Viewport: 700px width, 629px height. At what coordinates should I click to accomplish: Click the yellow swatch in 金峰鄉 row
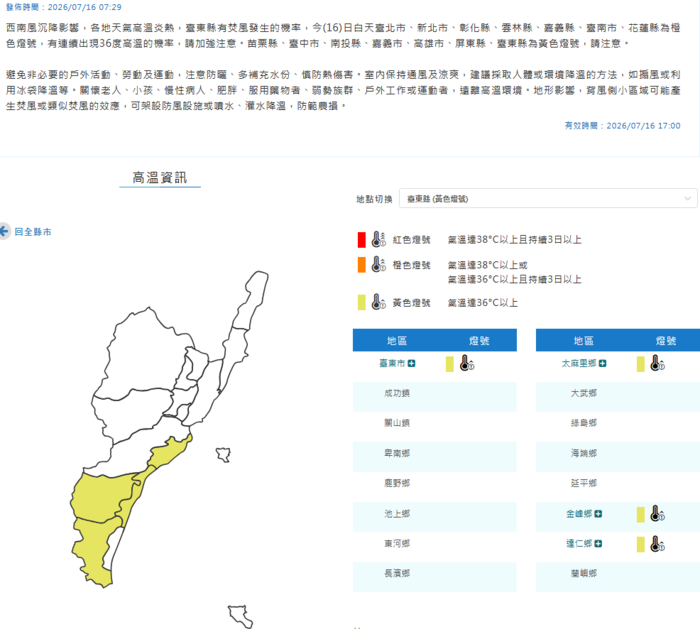coord(641,514)
